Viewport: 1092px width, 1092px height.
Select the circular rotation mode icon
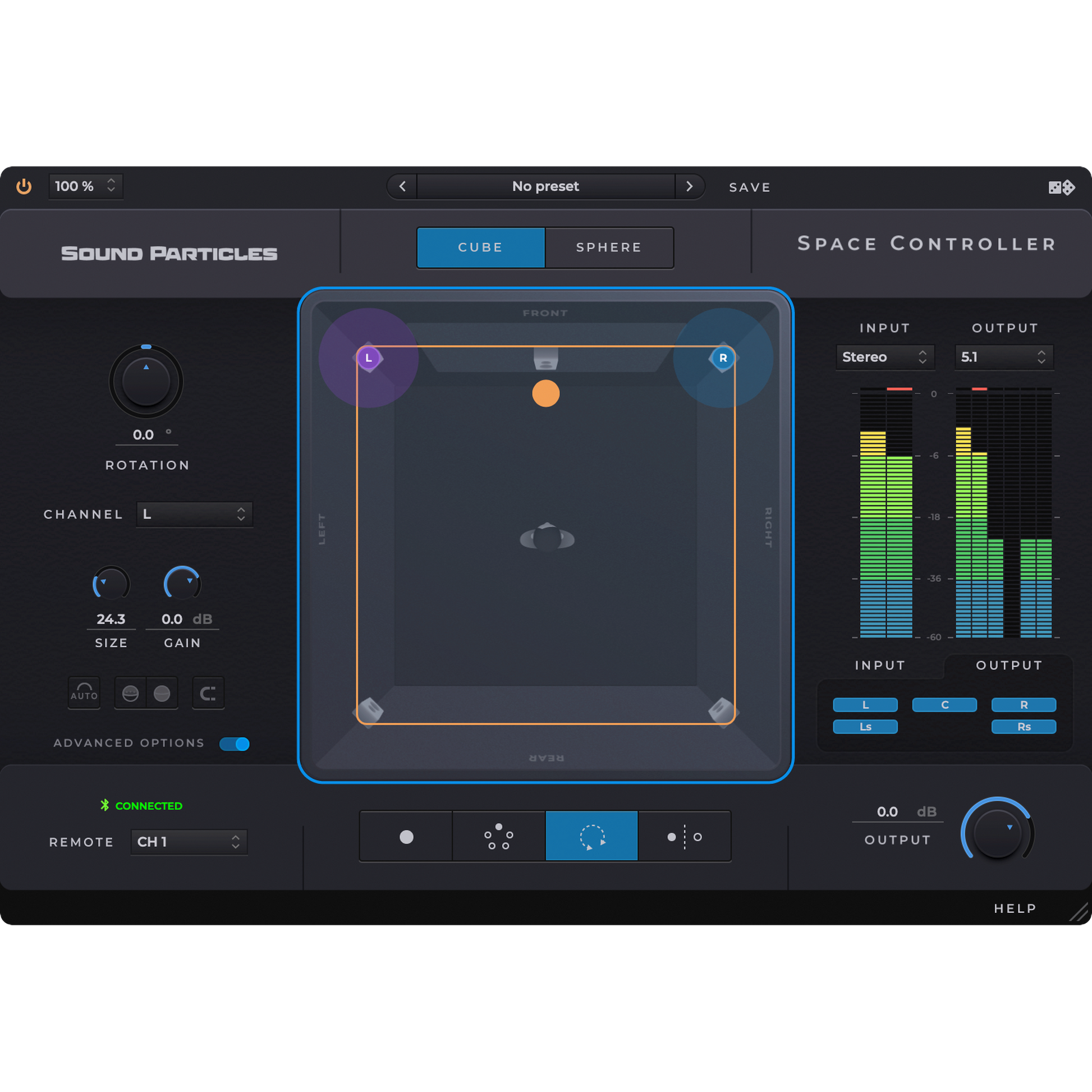click(x=592, y=837)
